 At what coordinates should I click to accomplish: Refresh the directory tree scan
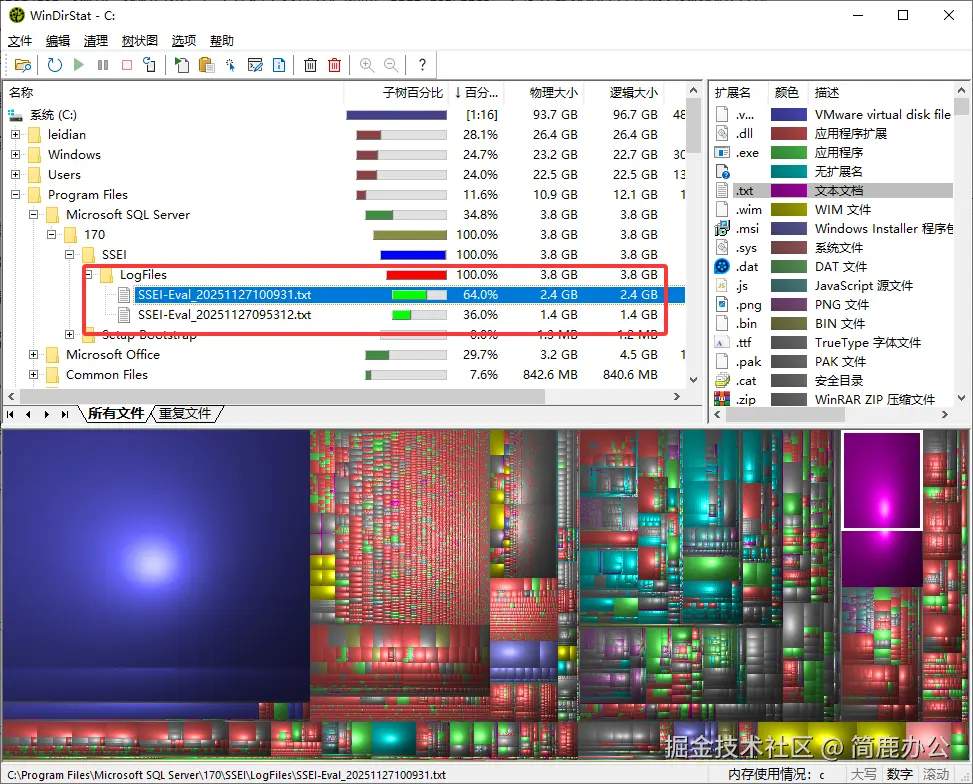(x=56, y=64)
